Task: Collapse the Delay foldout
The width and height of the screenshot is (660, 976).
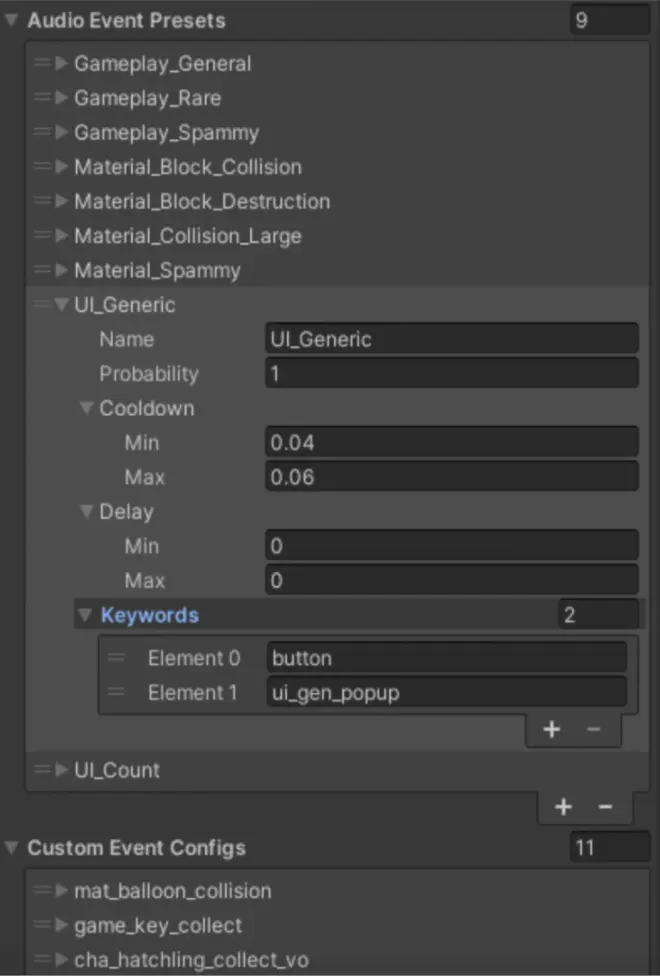Action: [86, 512]
